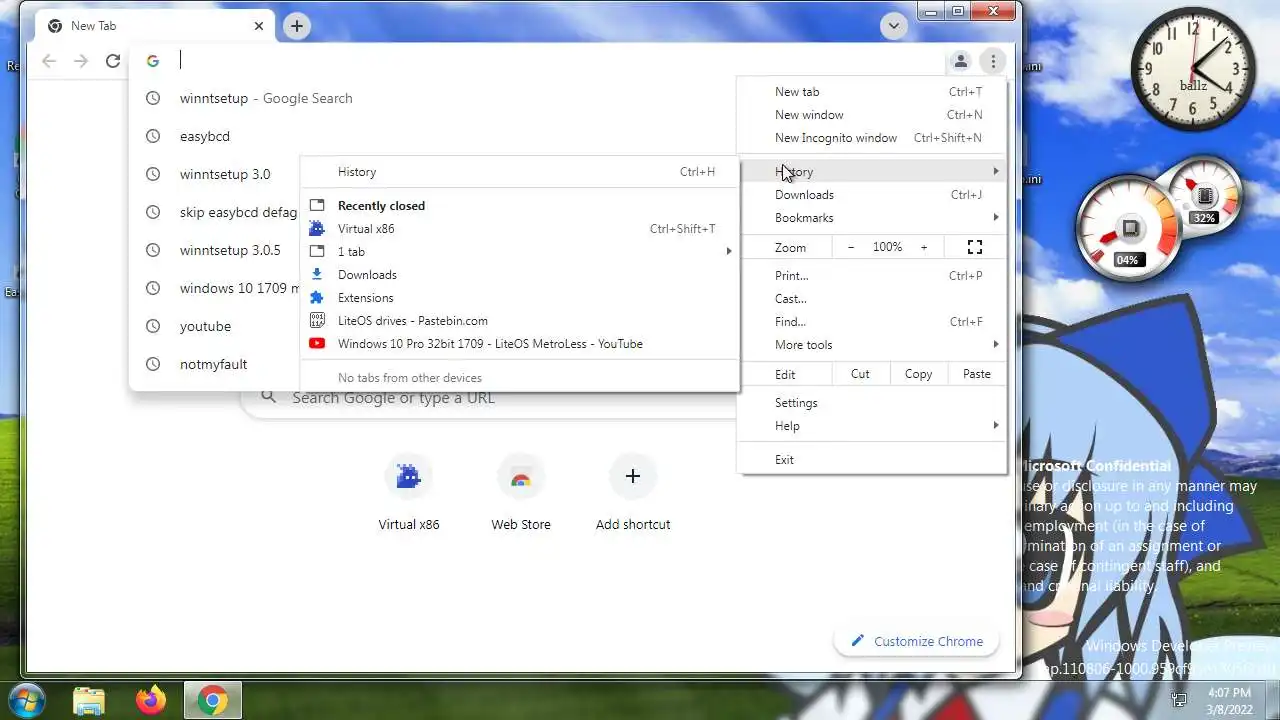The height and width of the screenshot is (720, 1280).
Task: Decrease zoom with the minus button
Action: [x=851, y=247]
